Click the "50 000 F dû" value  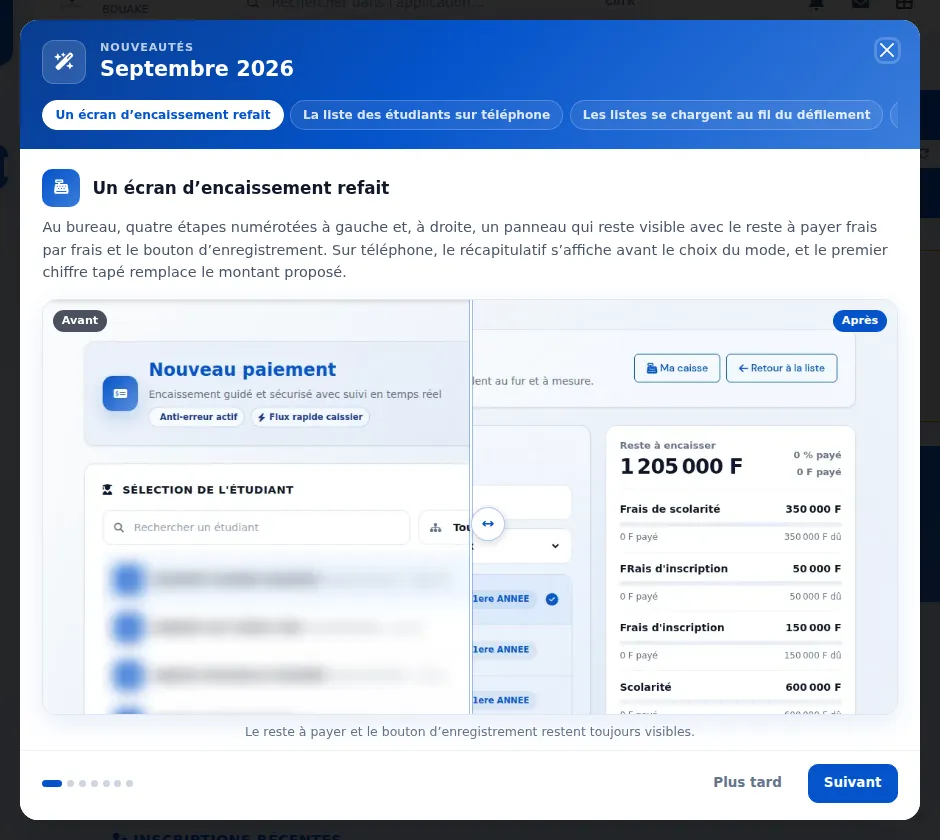coord(815,597)
